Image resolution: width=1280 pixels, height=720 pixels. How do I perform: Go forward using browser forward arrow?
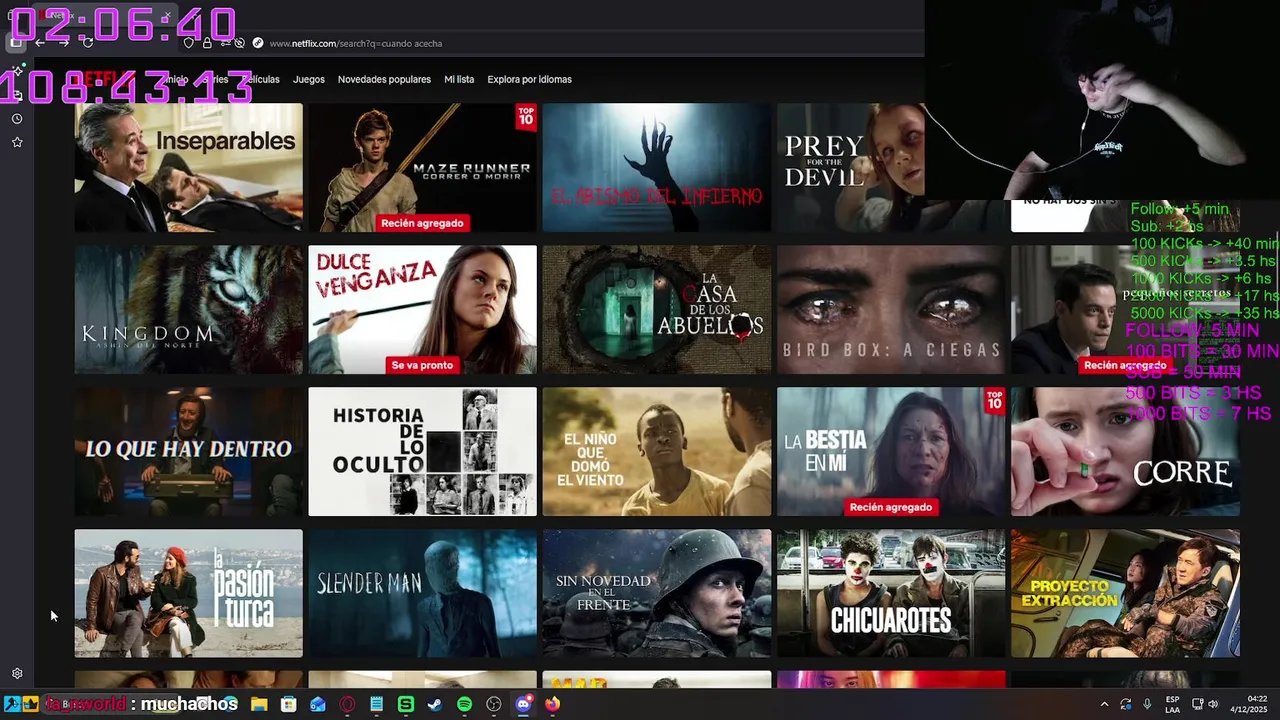[x=64, y=43]
